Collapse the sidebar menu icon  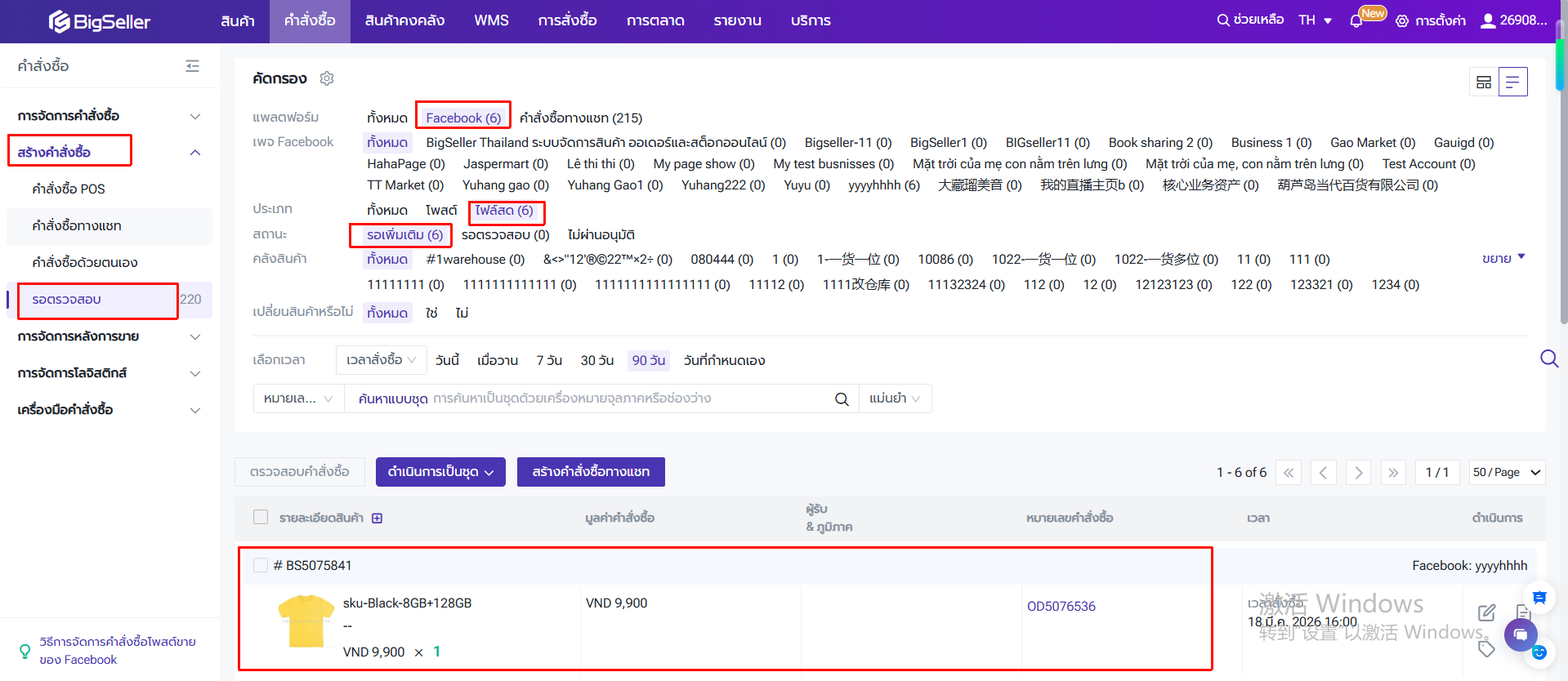(192, 66)
